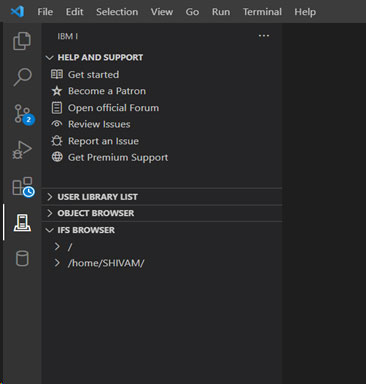Click Become a Patron
The height and width of the screenshot is (384, 366).
[107, 91]
